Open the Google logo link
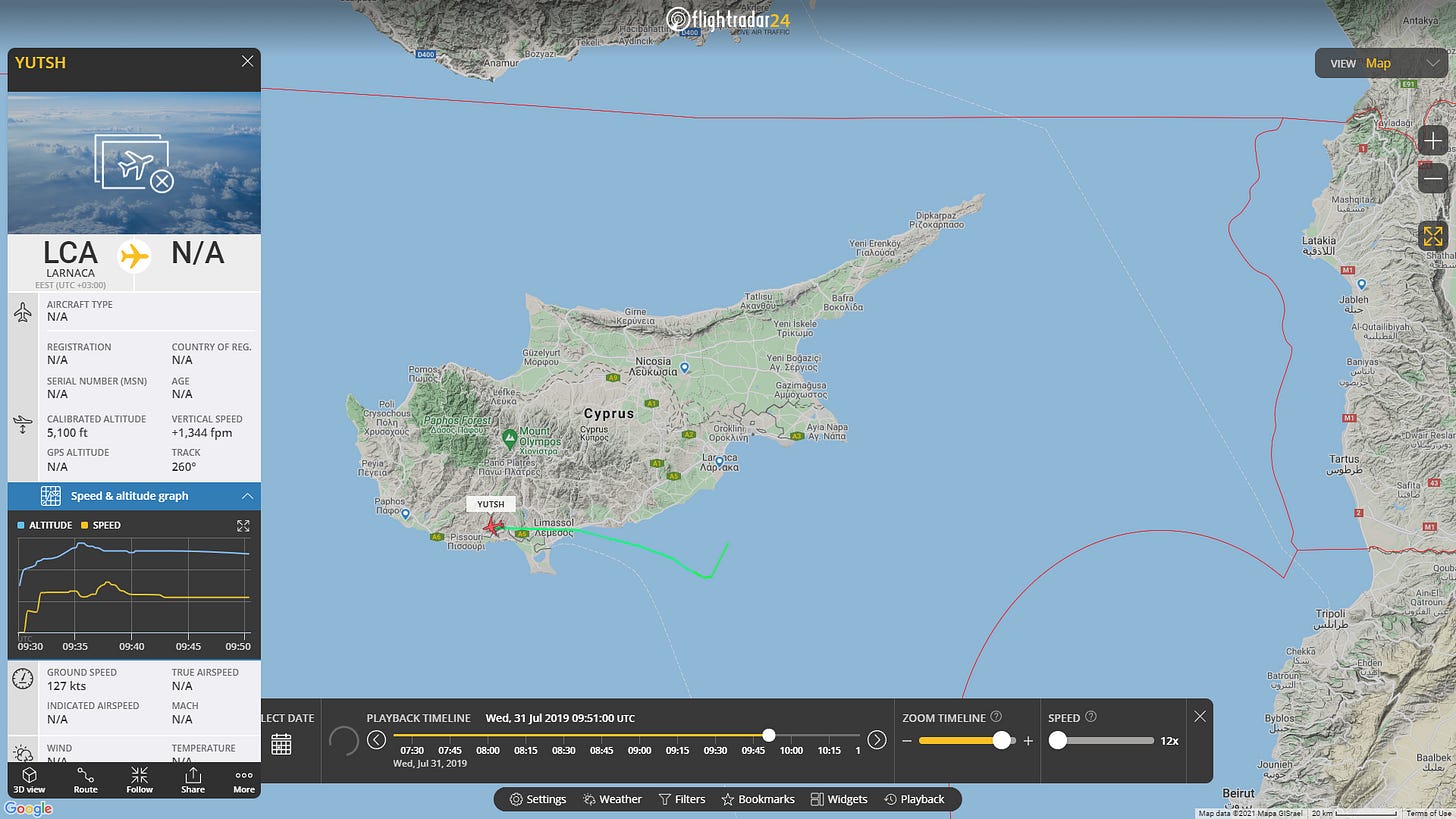The height and width of the screenshot is (819, 1456). tap(28, 809)
